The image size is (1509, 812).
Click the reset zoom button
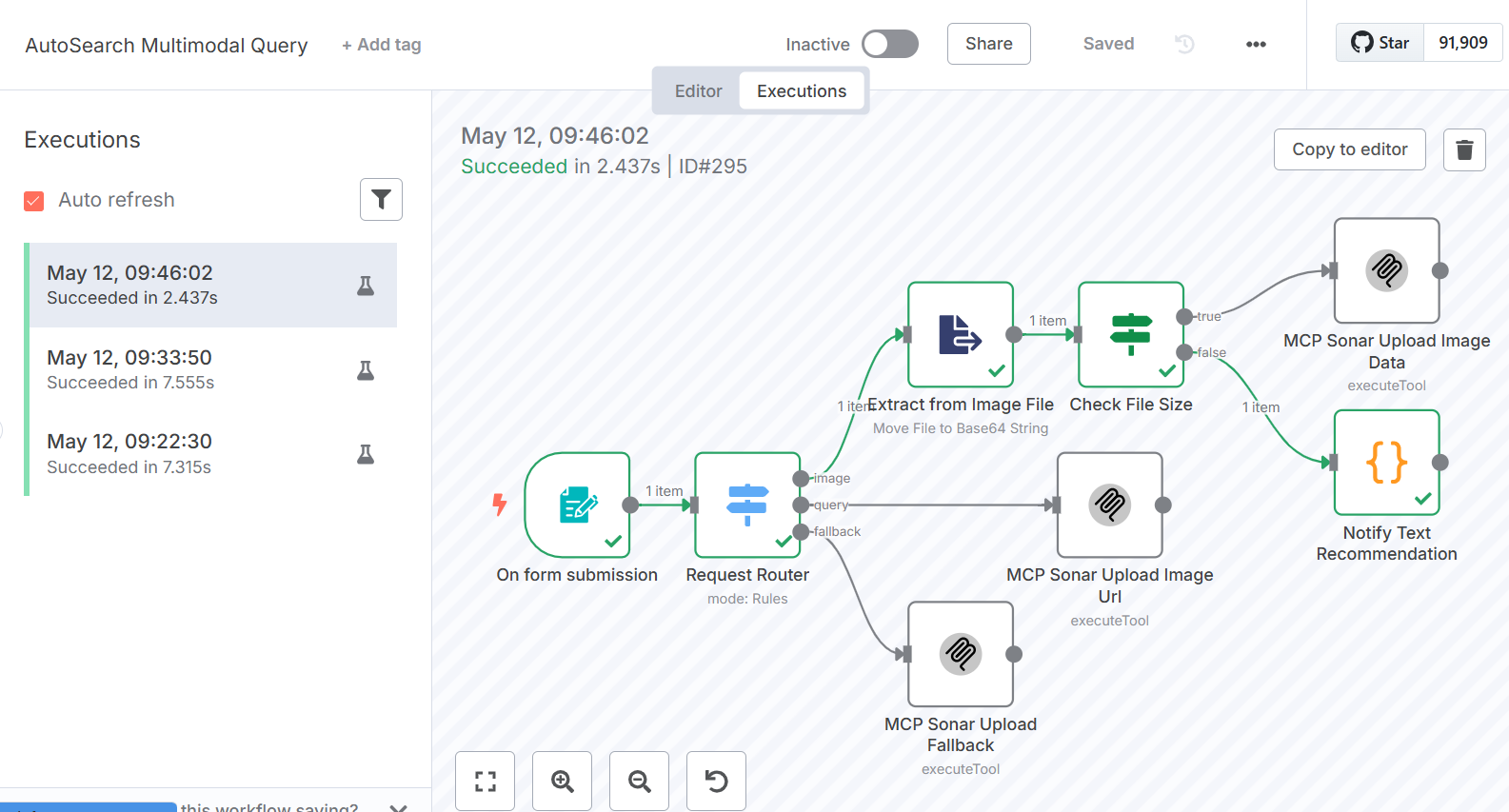tap(717, 782)
